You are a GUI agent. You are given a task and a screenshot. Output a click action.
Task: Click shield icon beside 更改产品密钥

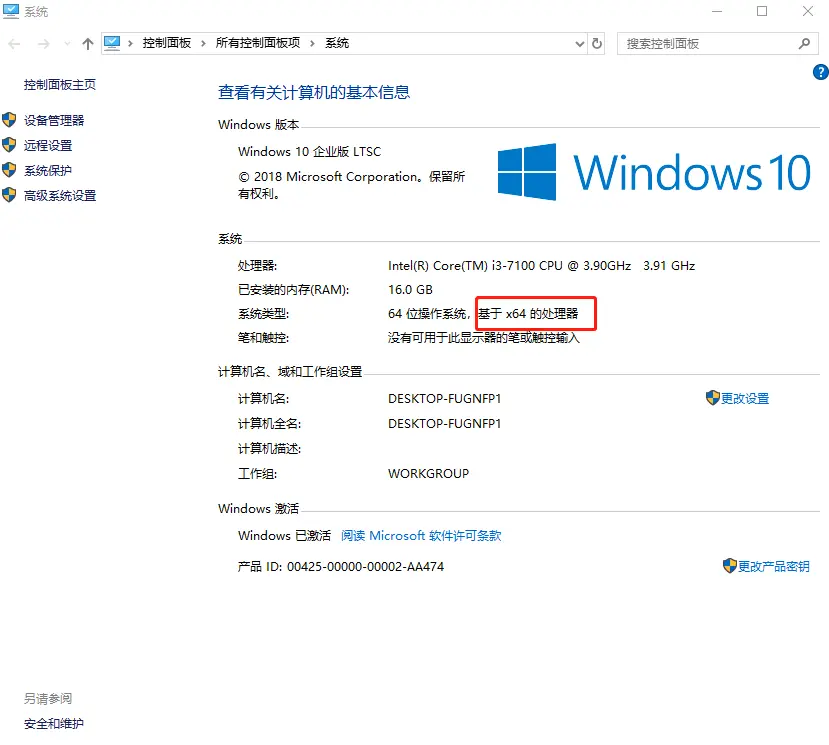coord(730,566)
